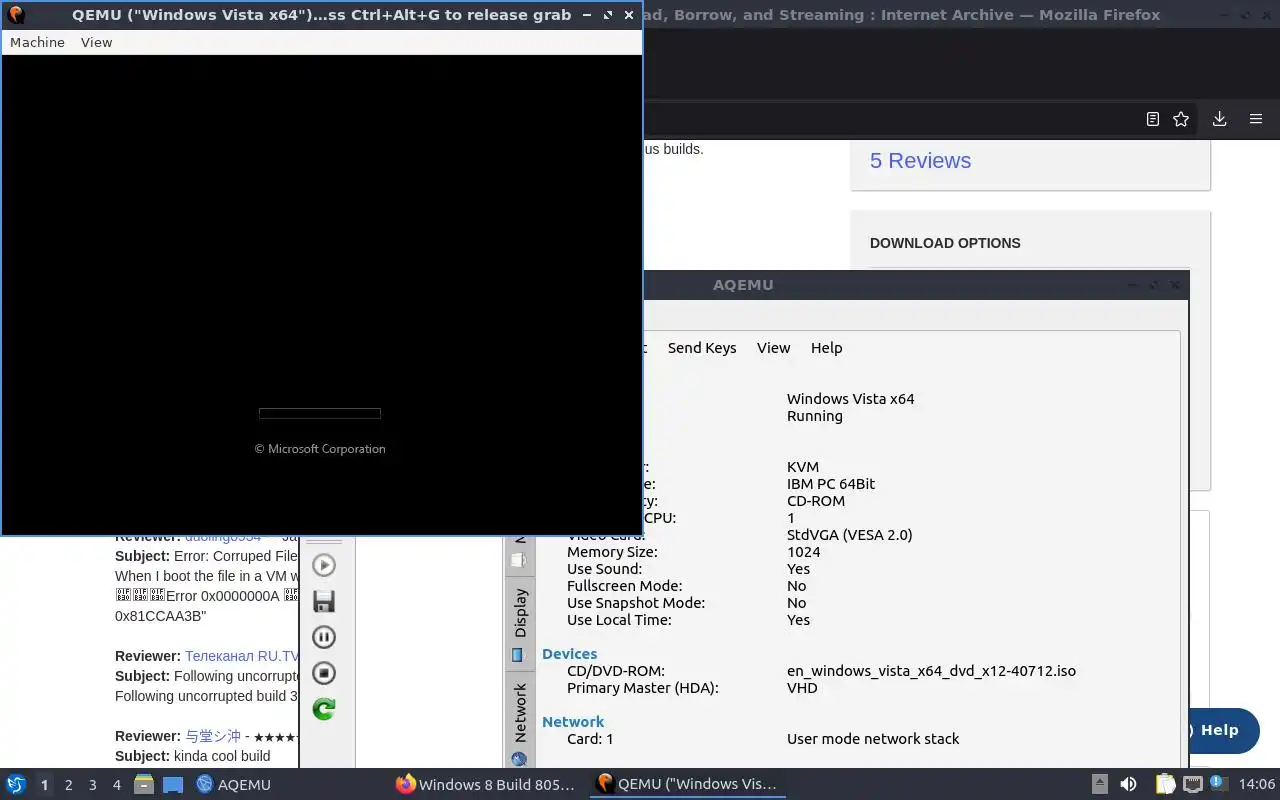
Task: Open the Machine menu in QEMU window
Action: pos(37,42)
